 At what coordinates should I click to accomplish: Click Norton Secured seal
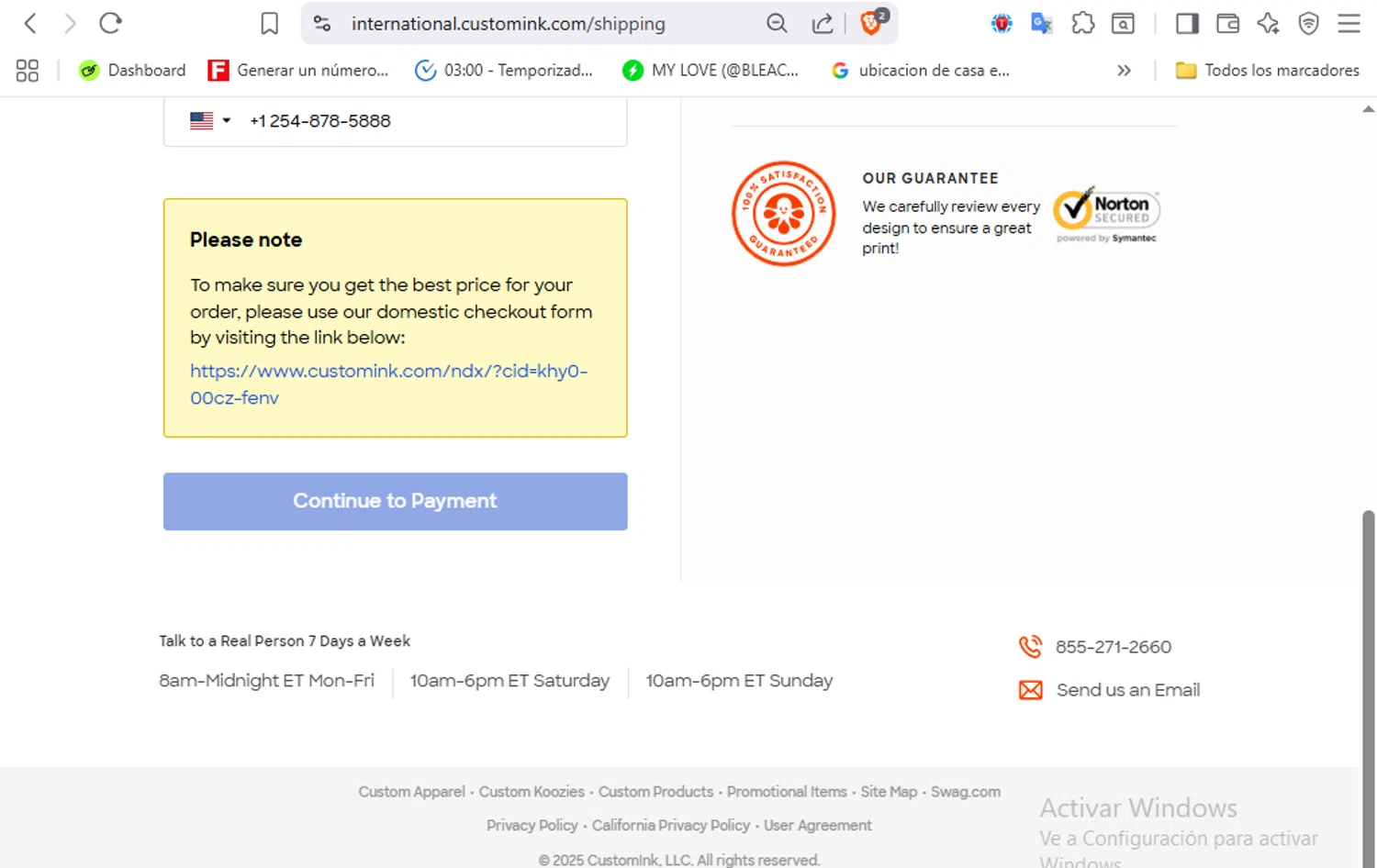pyautogui.click(x=1106, y=215)
